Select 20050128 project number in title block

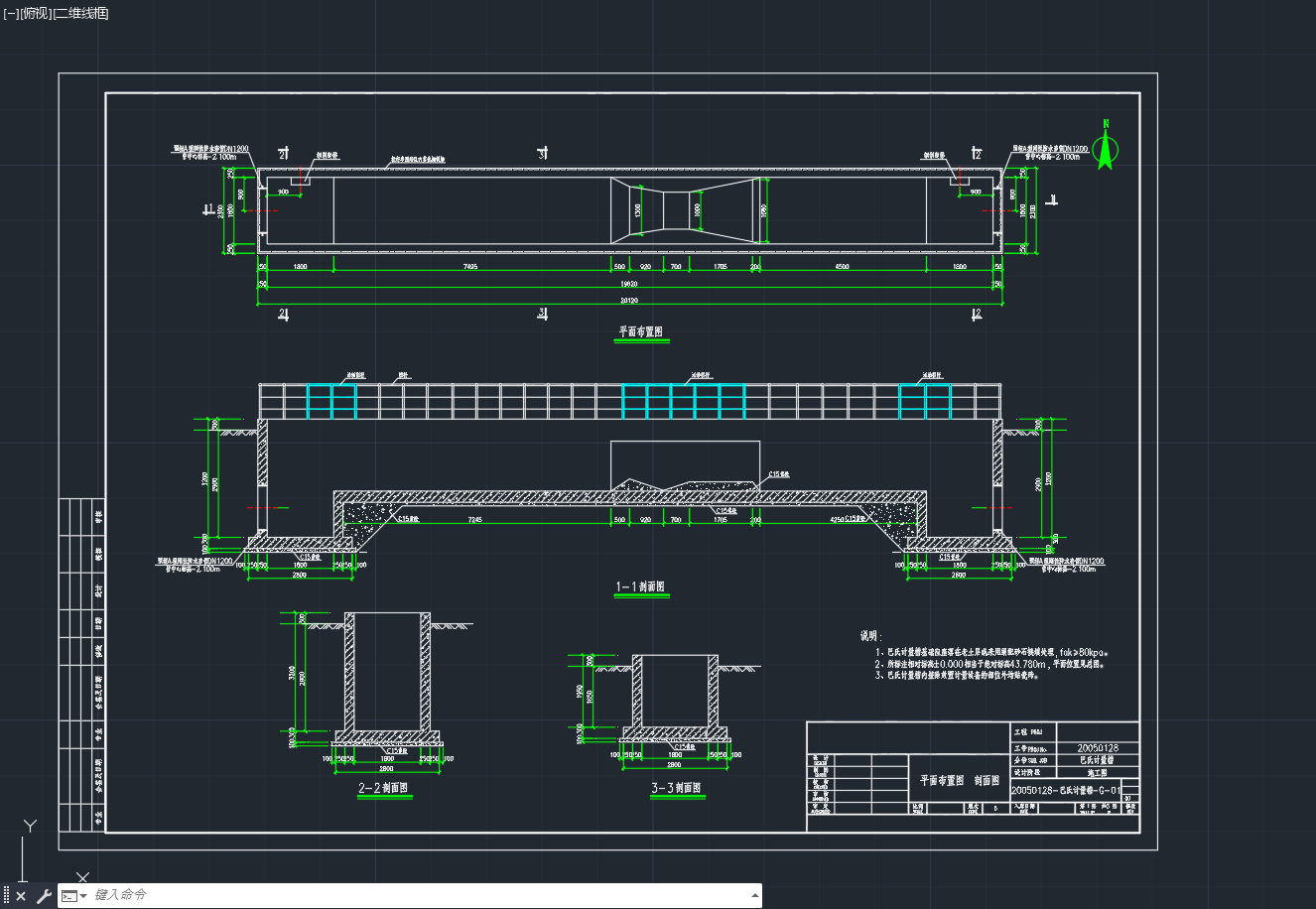(x=1098, y=748)
